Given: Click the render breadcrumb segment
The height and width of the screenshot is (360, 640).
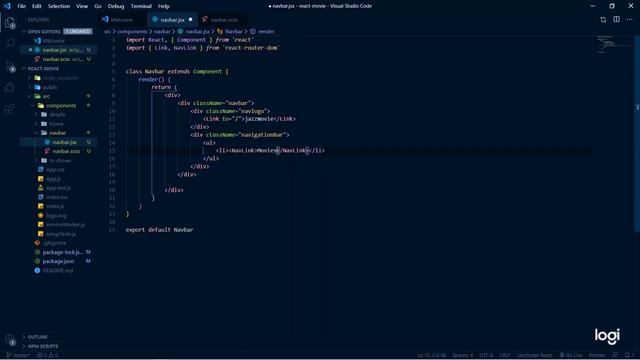Looking at the screenshot, I should click(x=266, y=31).
